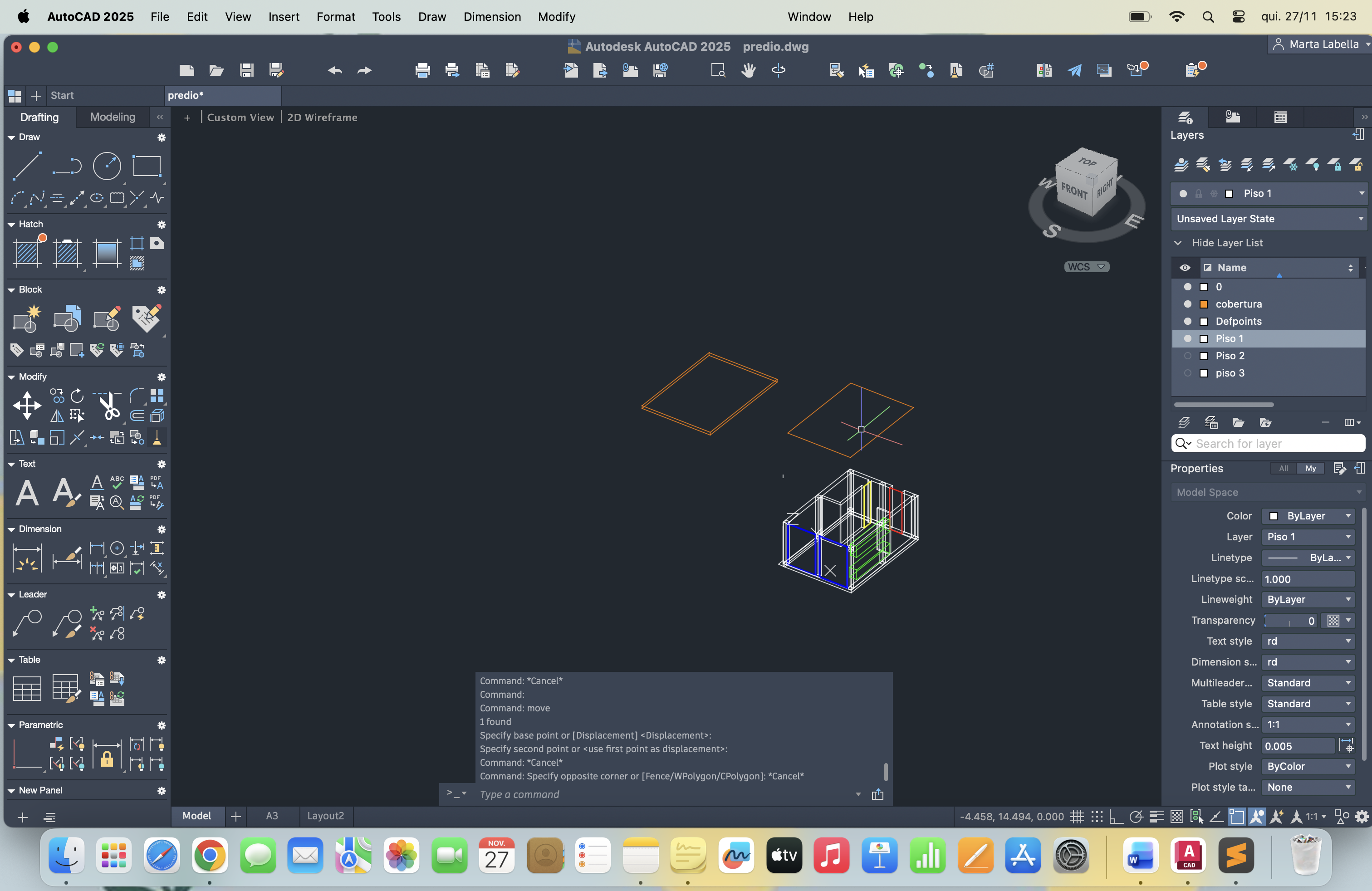
Task: Click the Pan hand icon in toolbar
Action: pos(748,70)
